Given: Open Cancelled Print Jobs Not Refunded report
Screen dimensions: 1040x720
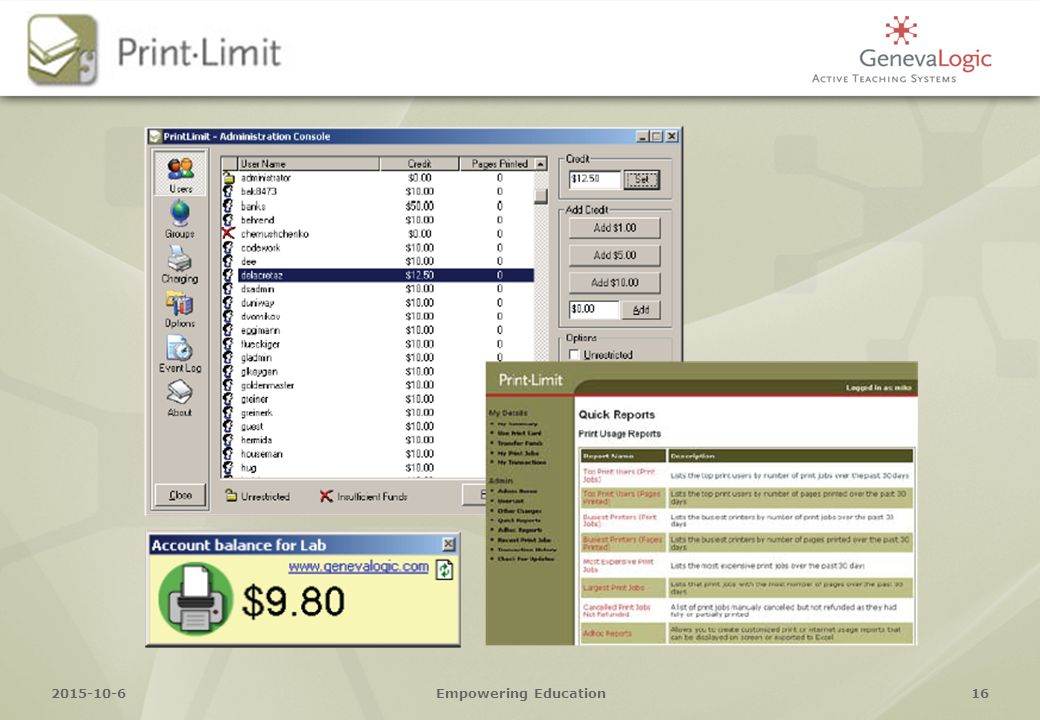Looking at the screenshot, I should (616, 610).
